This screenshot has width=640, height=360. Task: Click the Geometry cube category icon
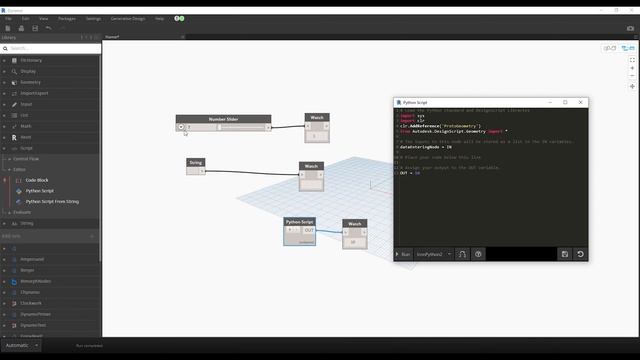coord(14,82)
